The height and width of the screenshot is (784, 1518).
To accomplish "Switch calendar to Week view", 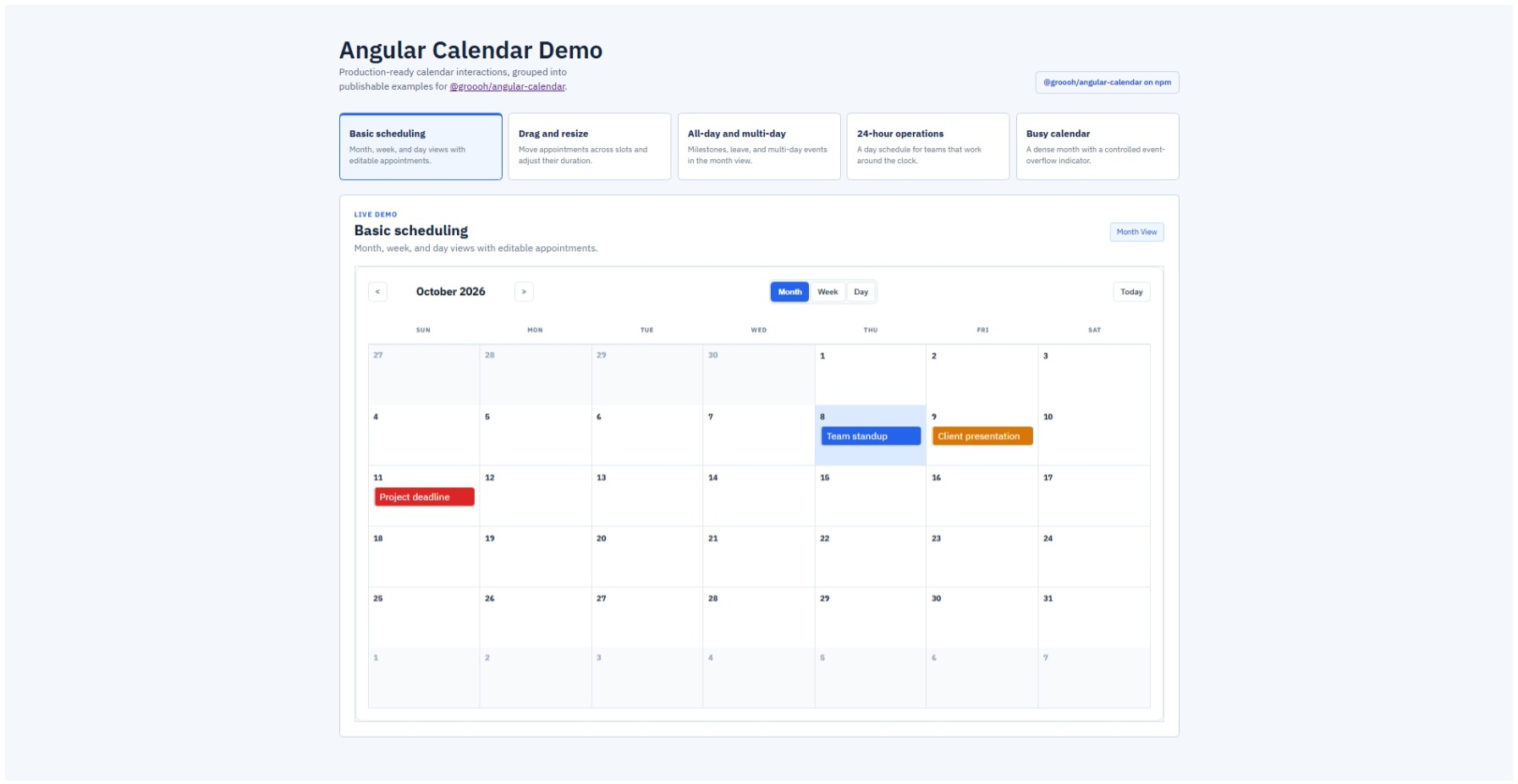I will [x=828, y=292].
